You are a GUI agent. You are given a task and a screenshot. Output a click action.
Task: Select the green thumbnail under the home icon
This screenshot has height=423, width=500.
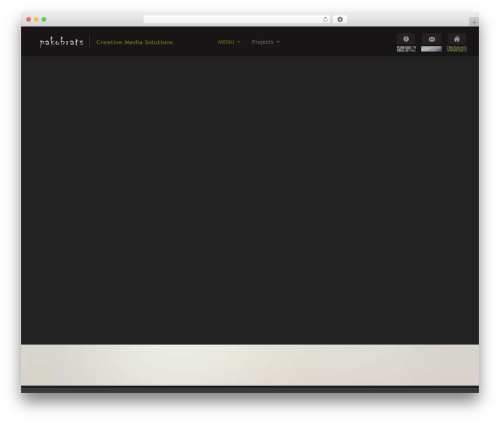point(457,49)
